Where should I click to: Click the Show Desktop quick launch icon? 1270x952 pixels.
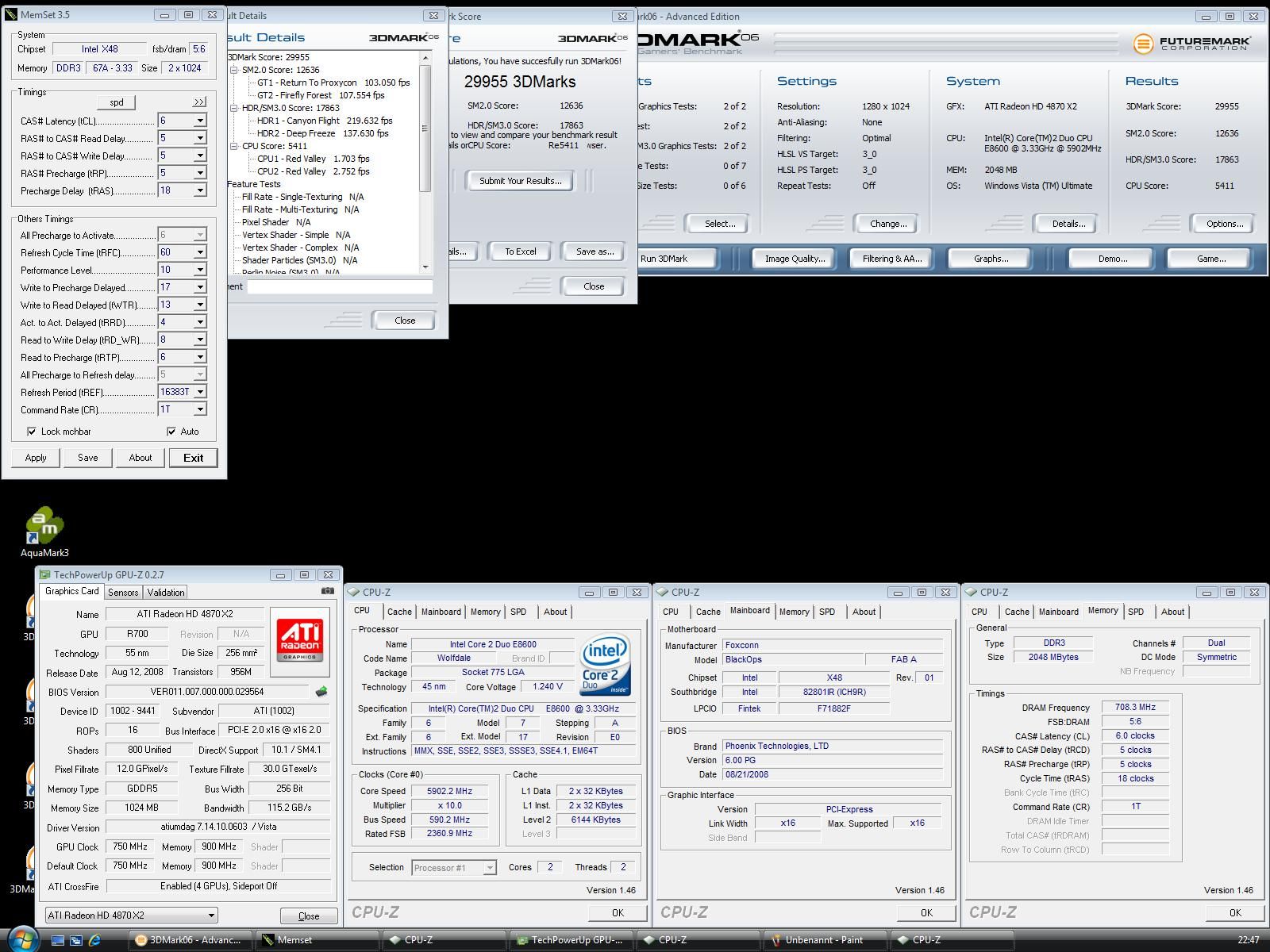[58, 940]
